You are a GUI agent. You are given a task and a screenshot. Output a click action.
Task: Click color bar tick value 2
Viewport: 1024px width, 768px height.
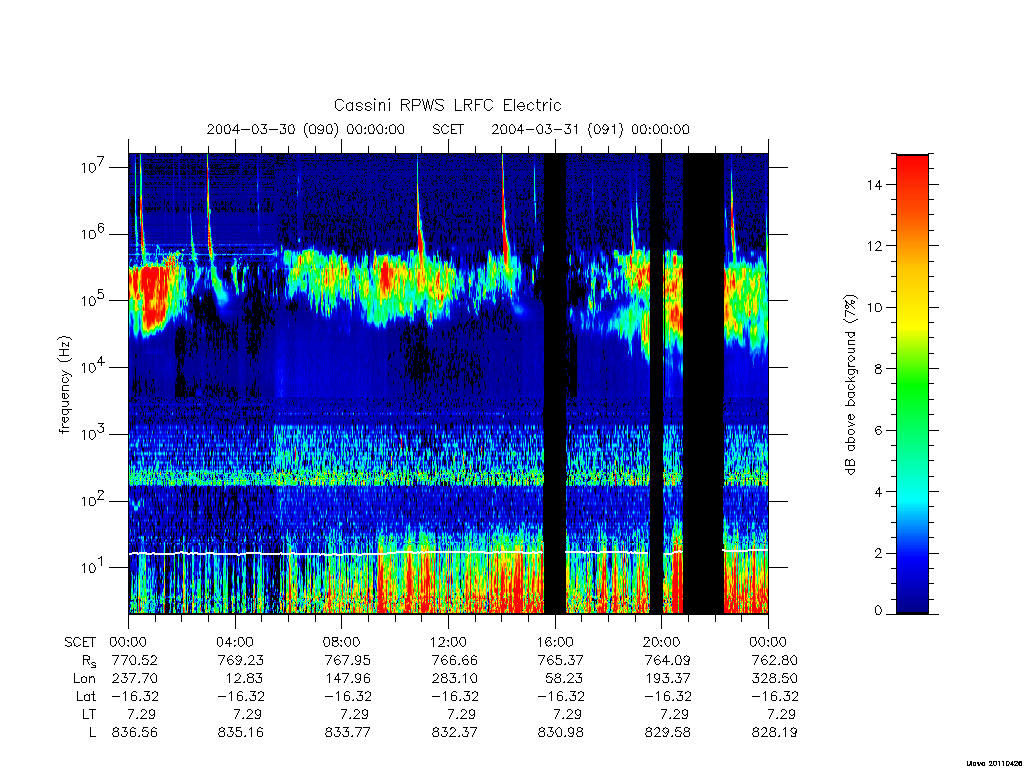click(x=878, y=553)
